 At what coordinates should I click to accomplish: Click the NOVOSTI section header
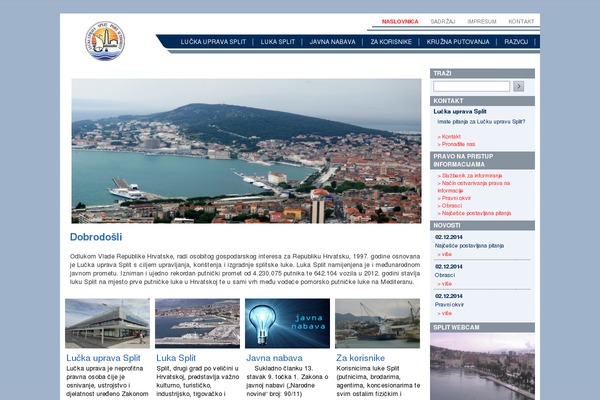(x=483, y=225)
